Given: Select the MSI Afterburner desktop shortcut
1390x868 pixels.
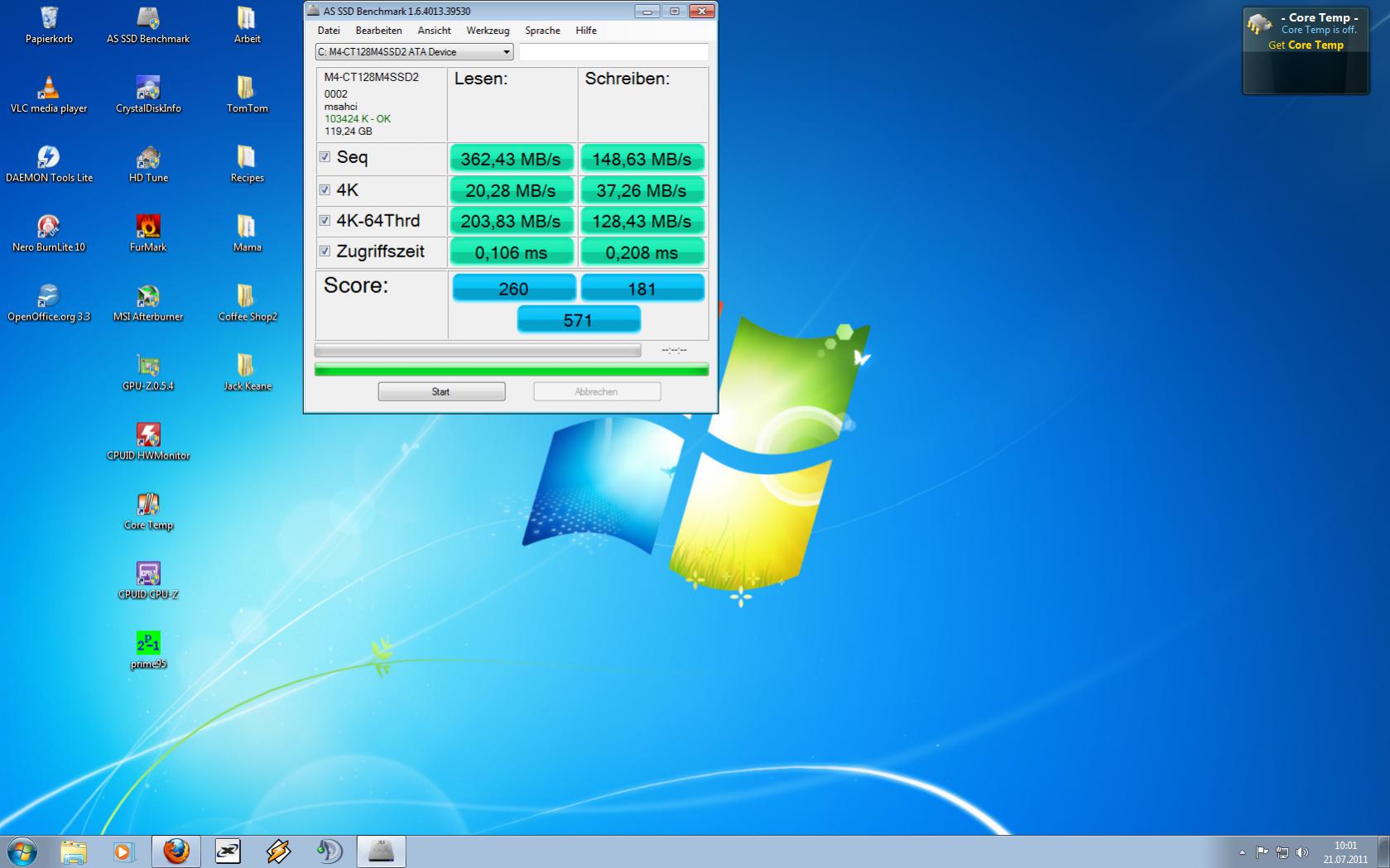Looking at the screenshot, I should pyautogui.click(x=148, y=303).
